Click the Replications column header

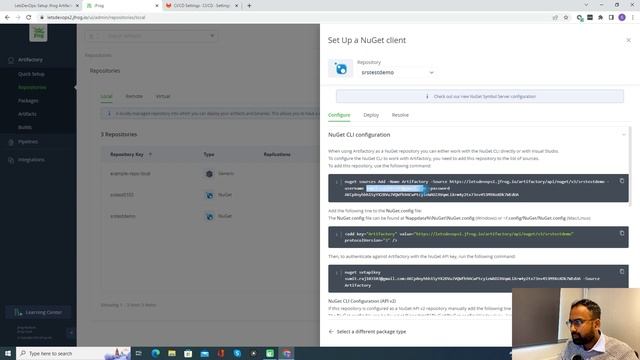[277, 154]
